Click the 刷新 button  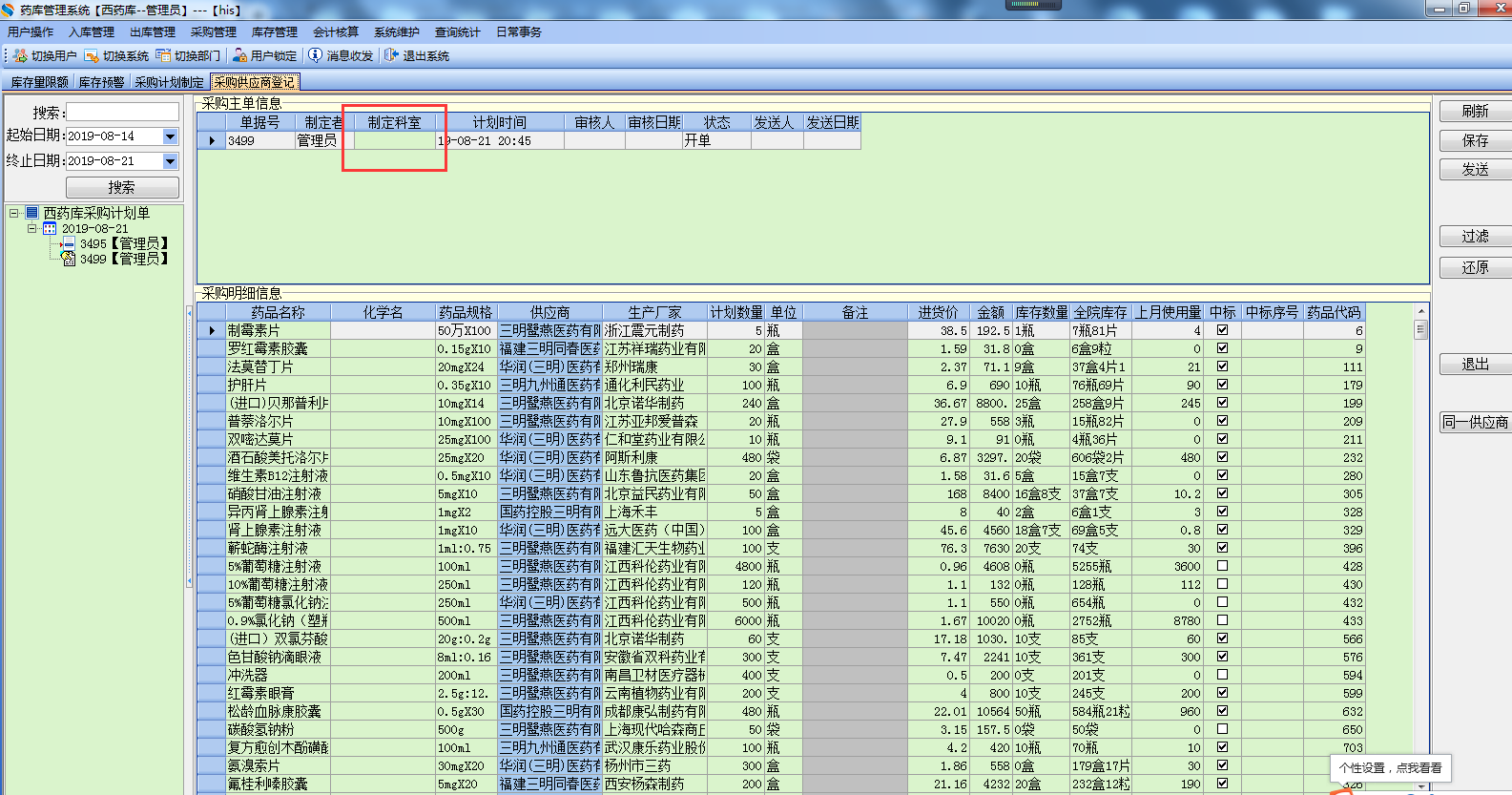click(x=1475, y=112)
